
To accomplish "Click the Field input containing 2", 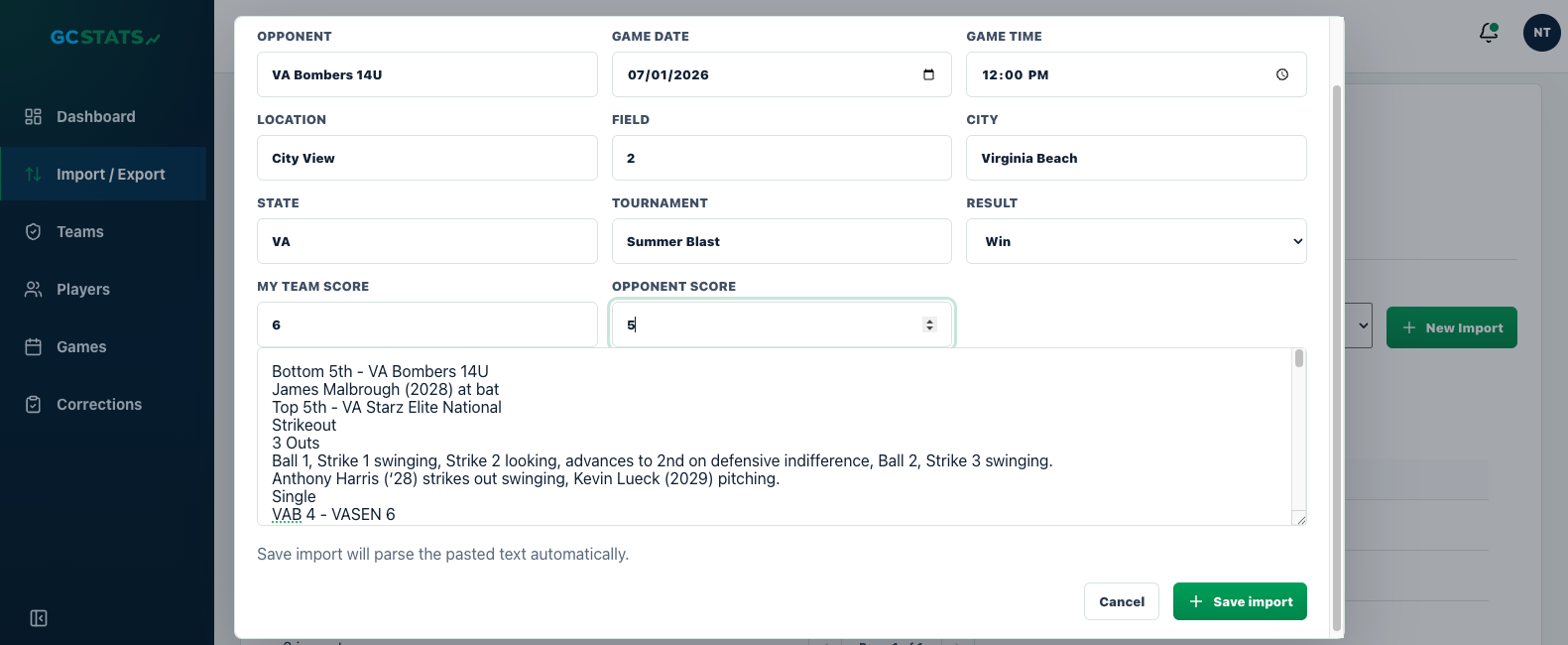I will [x=782, y=158].
